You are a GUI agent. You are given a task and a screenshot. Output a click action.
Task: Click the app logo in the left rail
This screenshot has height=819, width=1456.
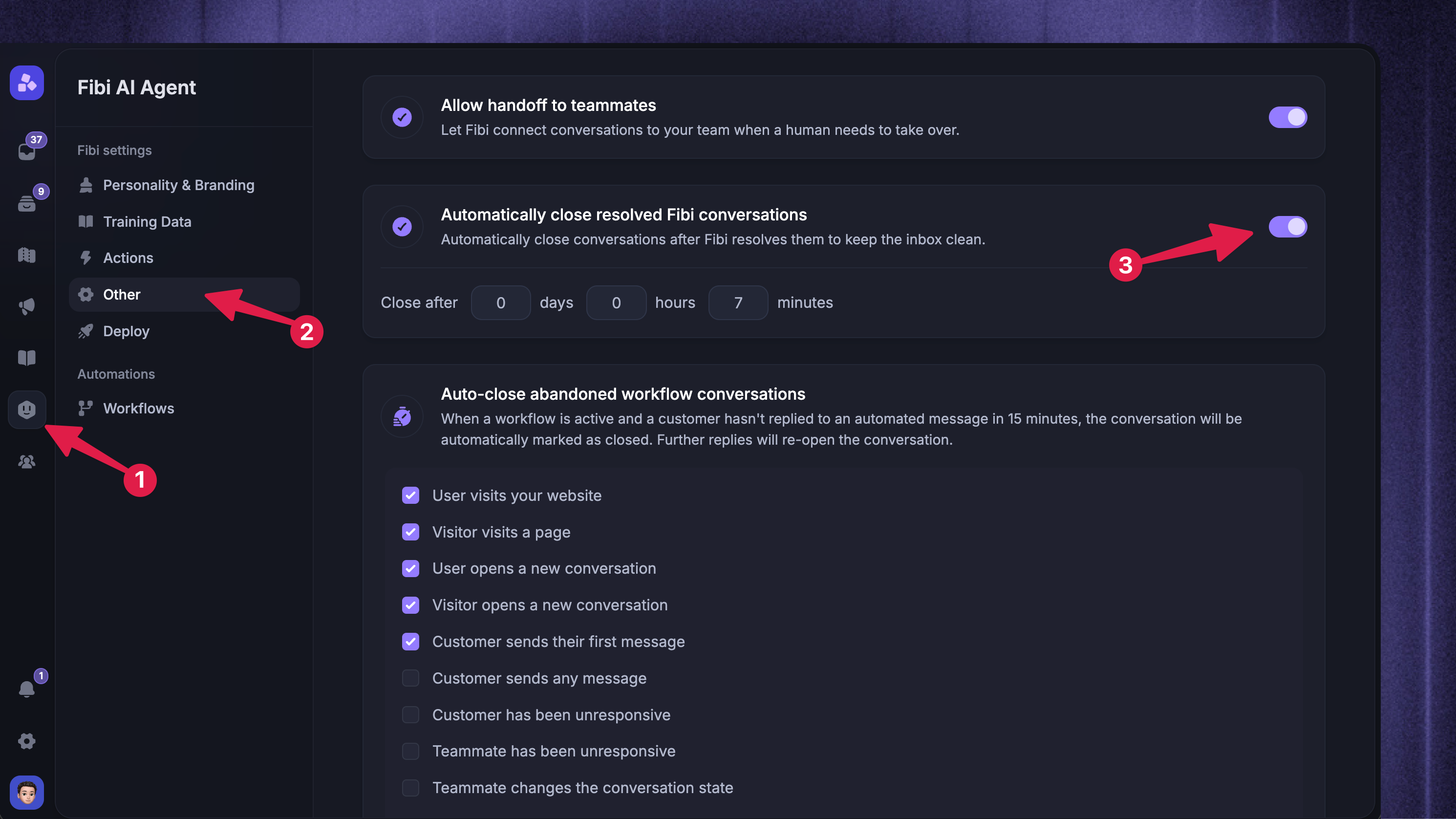tap(26, 83)
